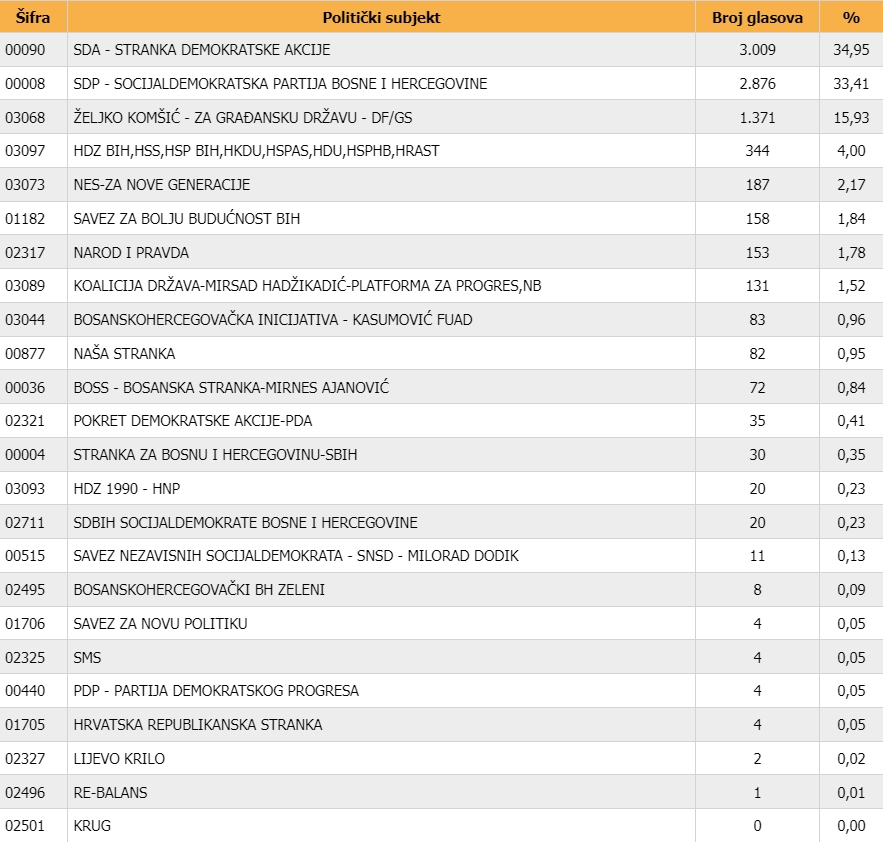Select the percentage value 0,41

coord(850,421)
